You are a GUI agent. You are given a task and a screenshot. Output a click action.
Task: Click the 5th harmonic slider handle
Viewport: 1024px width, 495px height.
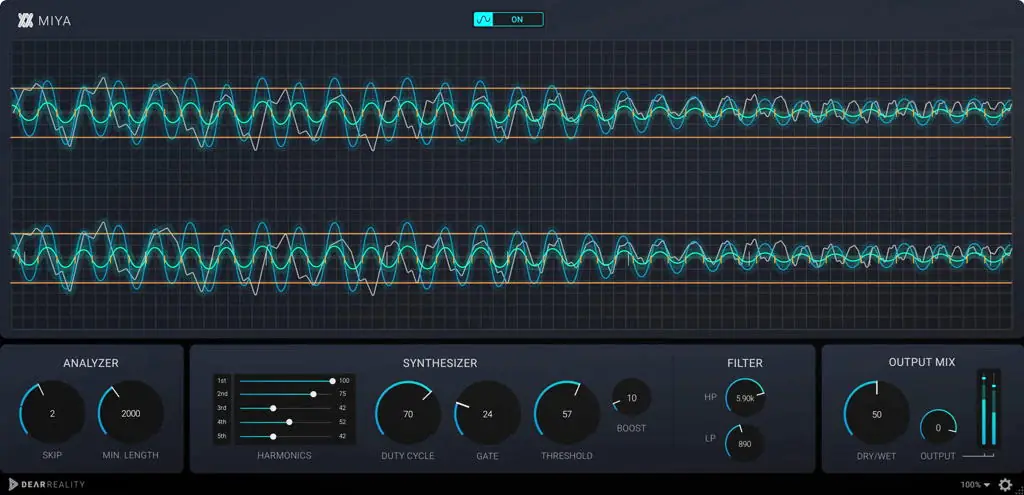tap(273, 436)
